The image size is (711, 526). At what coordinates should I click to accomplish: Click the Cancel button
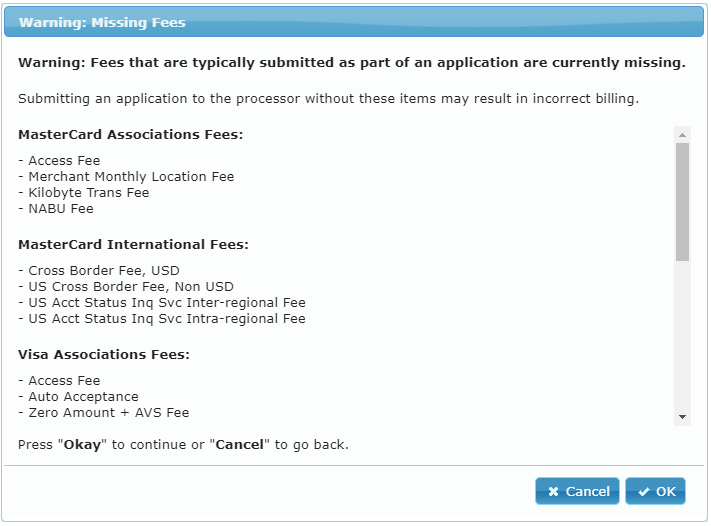pos(577,491)
